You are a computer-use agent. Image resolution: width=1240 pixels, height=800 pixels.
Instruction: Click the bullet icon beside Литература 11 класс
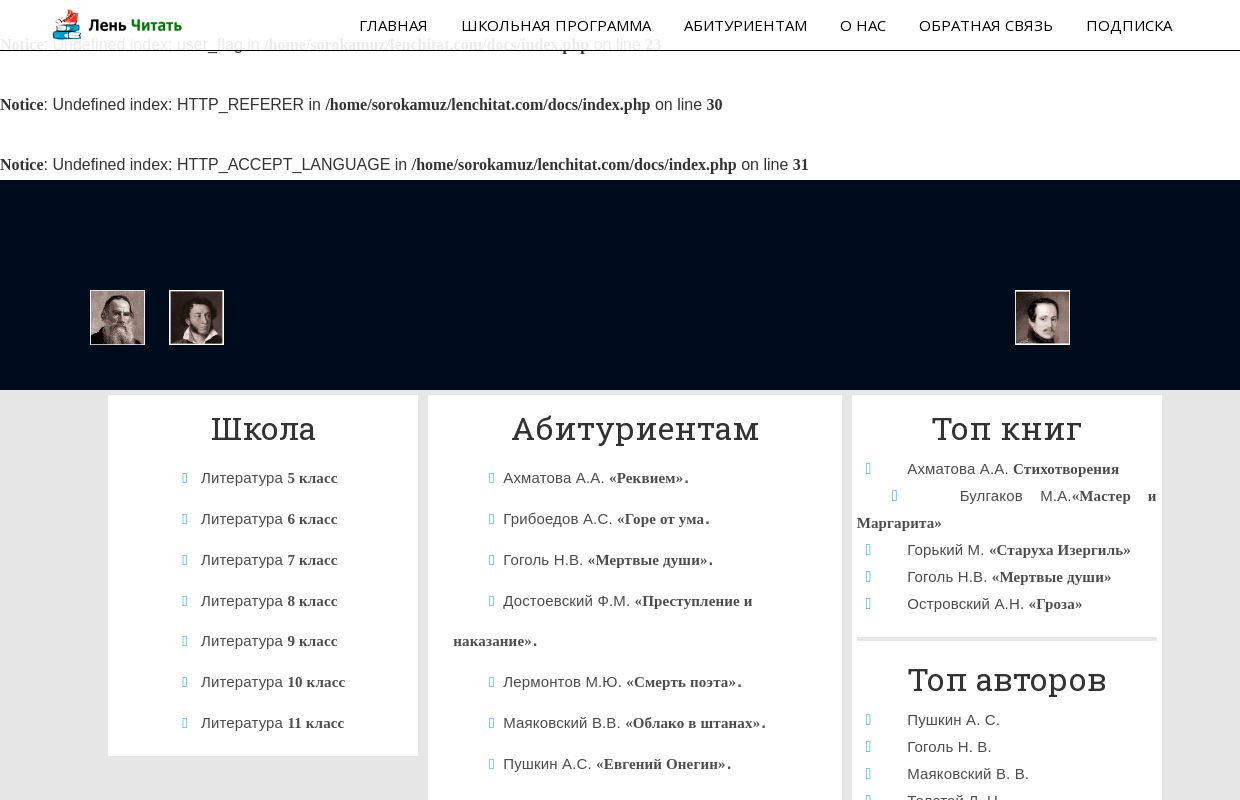[185, 722]
